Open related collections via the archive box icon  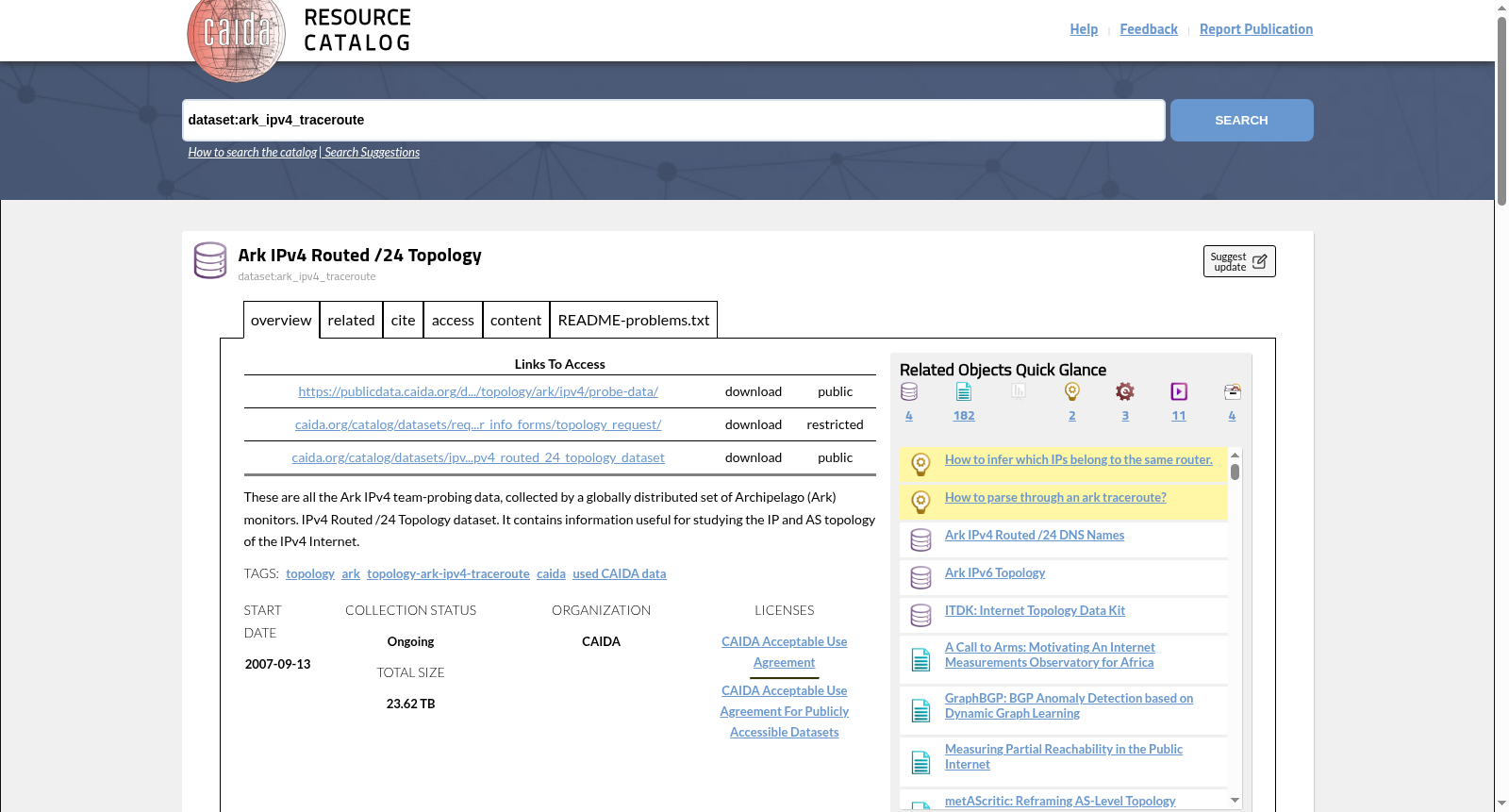click(x=1232, y=391)
